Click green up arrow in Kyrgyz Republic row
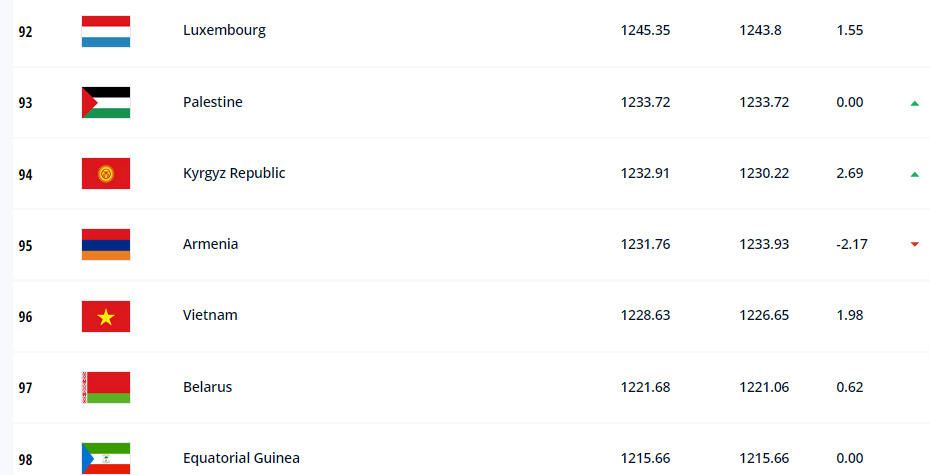This screenshot has height=475, width=930. pyautogui.click(x=914, y=174)
